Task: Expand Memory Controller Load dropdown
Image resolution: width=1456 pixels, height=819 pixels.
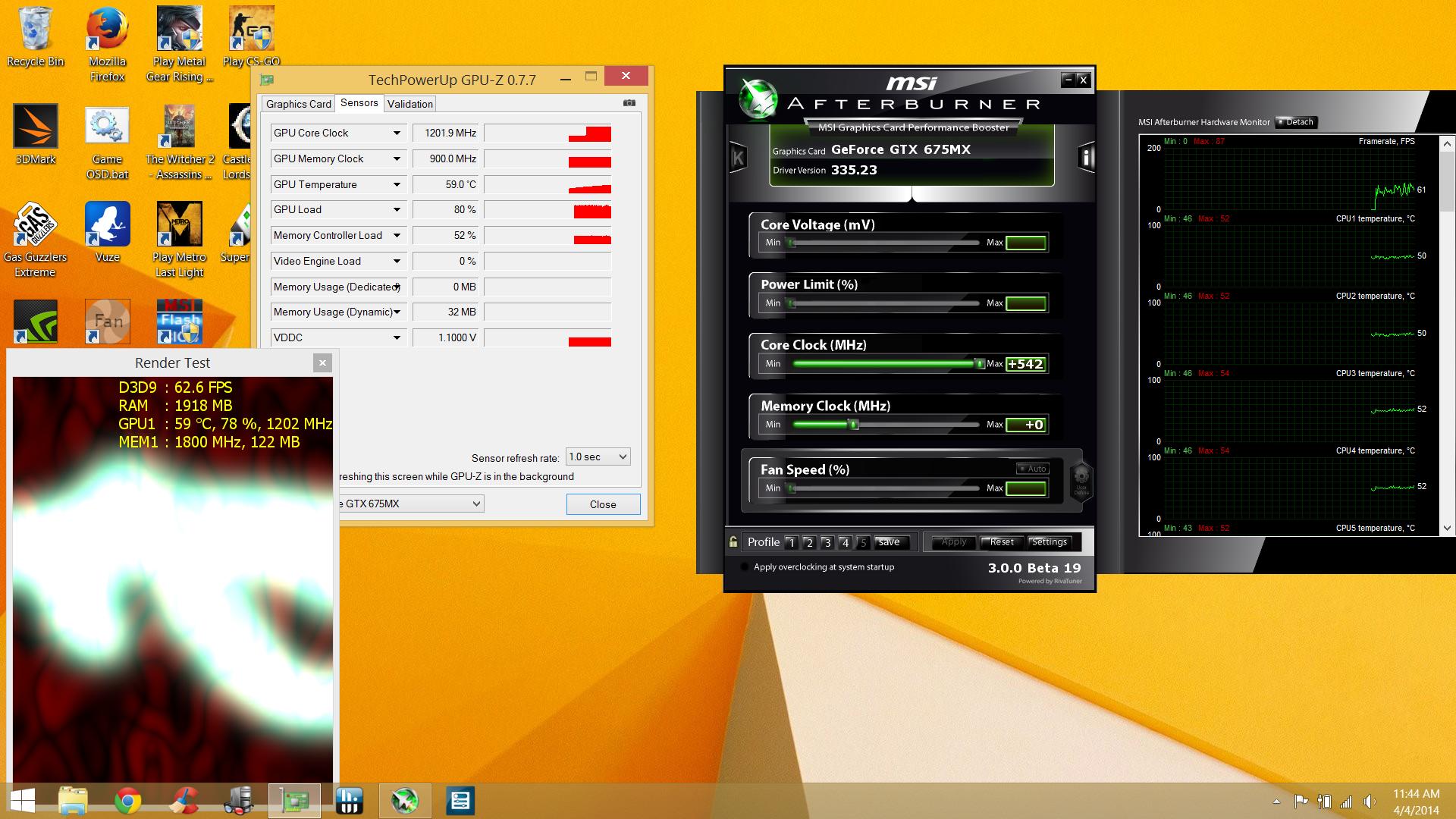Action: point(397,236)
